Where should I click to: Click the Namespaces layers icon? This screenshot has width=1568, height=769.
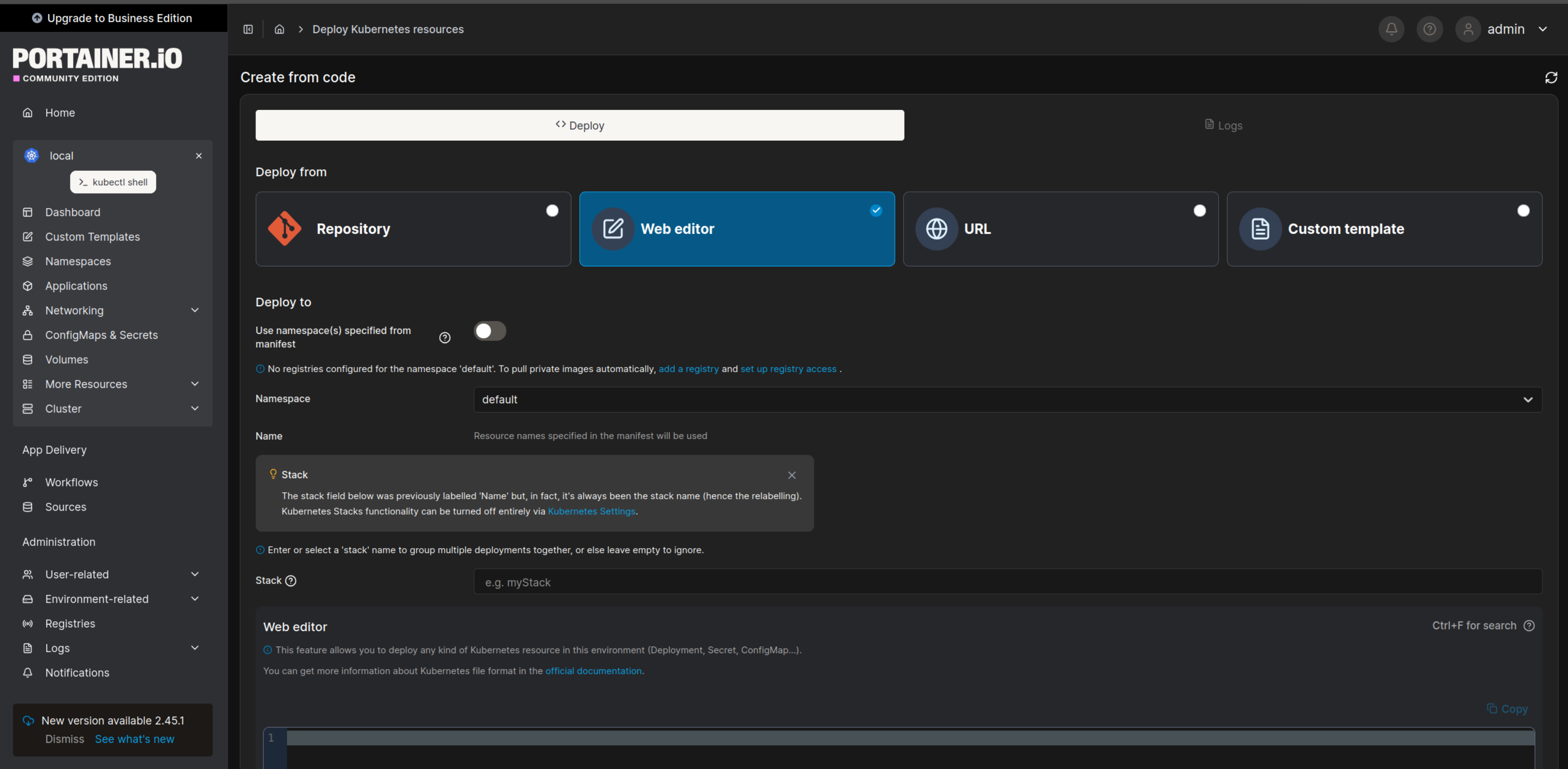tap(27, 262)
